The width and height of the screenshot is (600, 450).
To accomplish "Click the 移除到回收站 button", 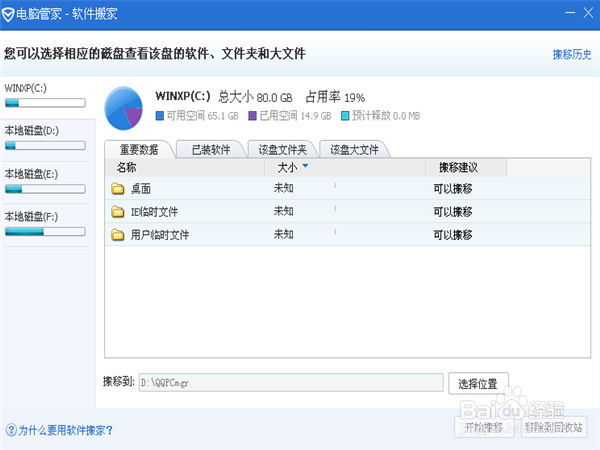I will (553, 427).
